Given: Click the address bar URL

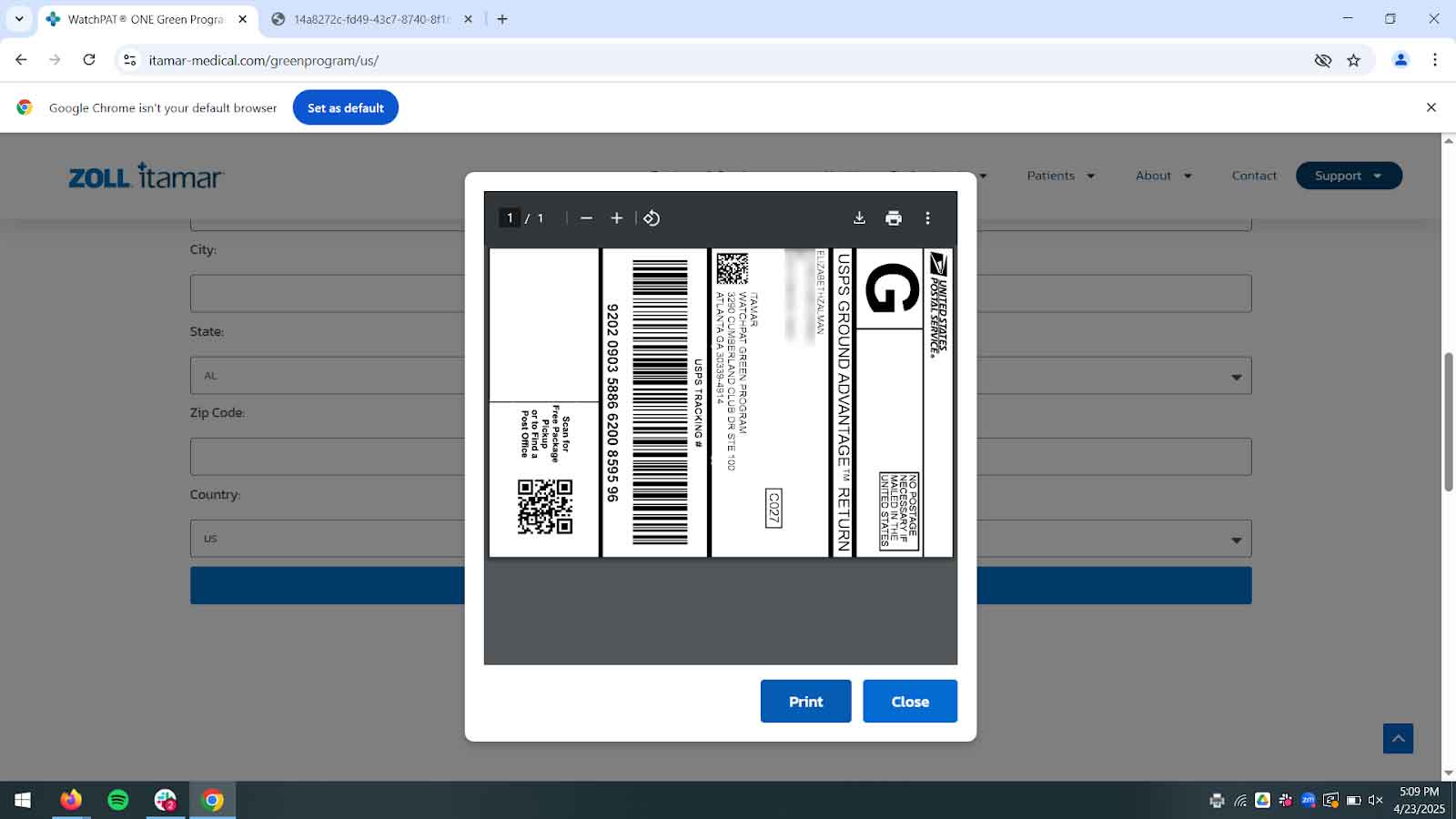Looking at the screenshot, I should pyautogui.click(x=264, y=61).
